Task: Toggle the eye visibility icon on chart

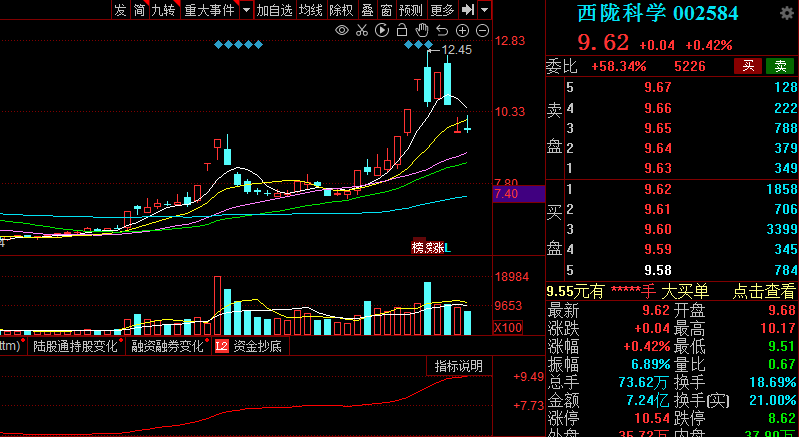Action: tap(341, 30)
